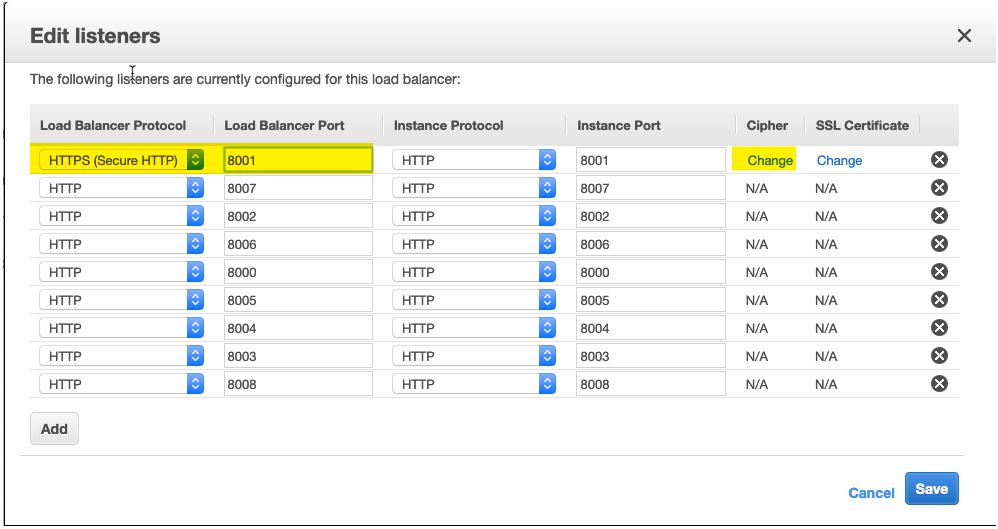998x529 pixels.
Task: Open load balancer protocol dropdown for 8000
Action: click(x=121, y=272)
